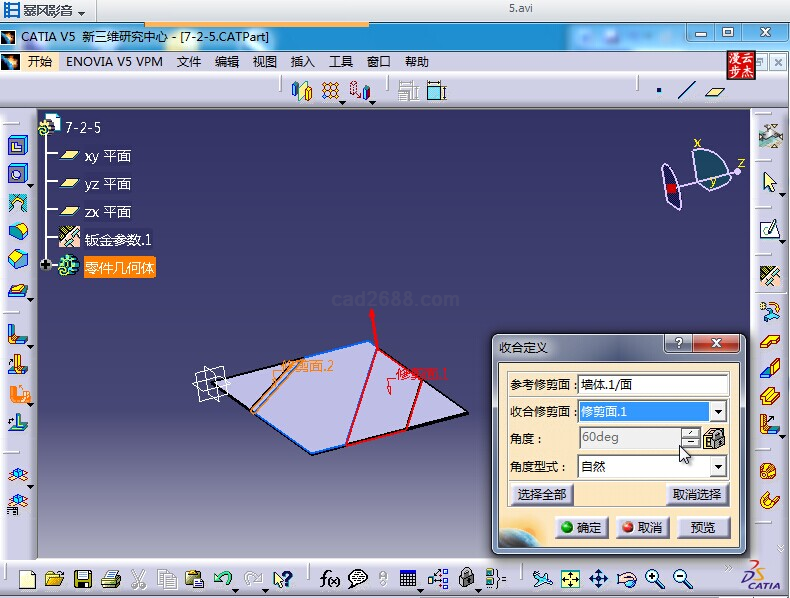The height and width of the screenshot is (598, 790).
Task: Click the Save icon in bottom toolbar
Action: coord(83,578)
